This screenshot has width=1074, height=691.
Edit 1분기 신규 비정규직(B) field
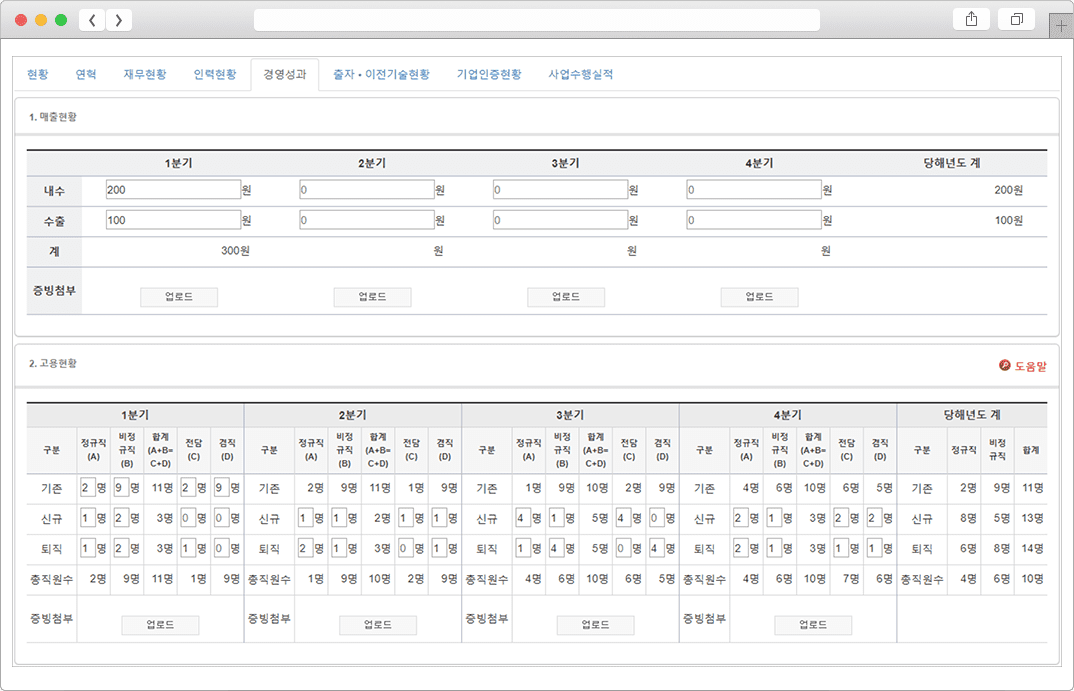[x=121, y=518]
